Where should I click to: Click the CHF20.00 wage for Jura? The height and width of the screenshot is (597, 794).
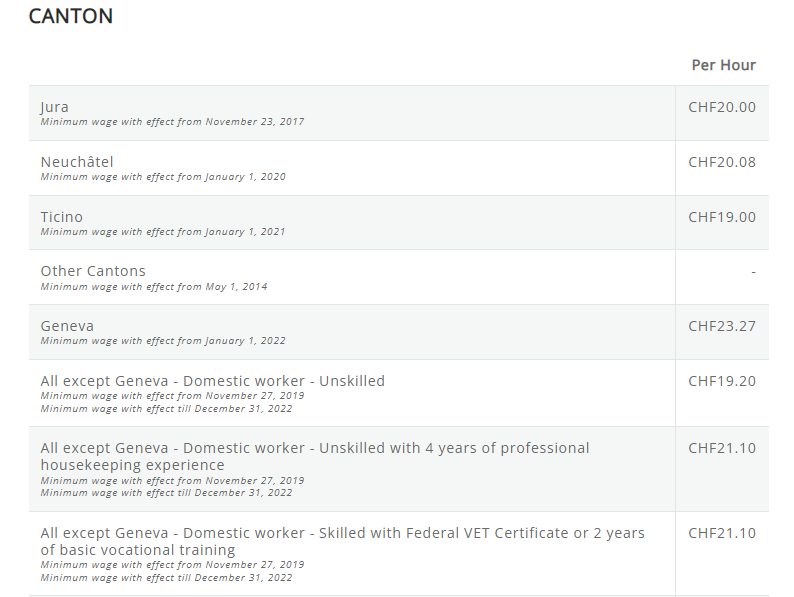(x=722, y=107)
